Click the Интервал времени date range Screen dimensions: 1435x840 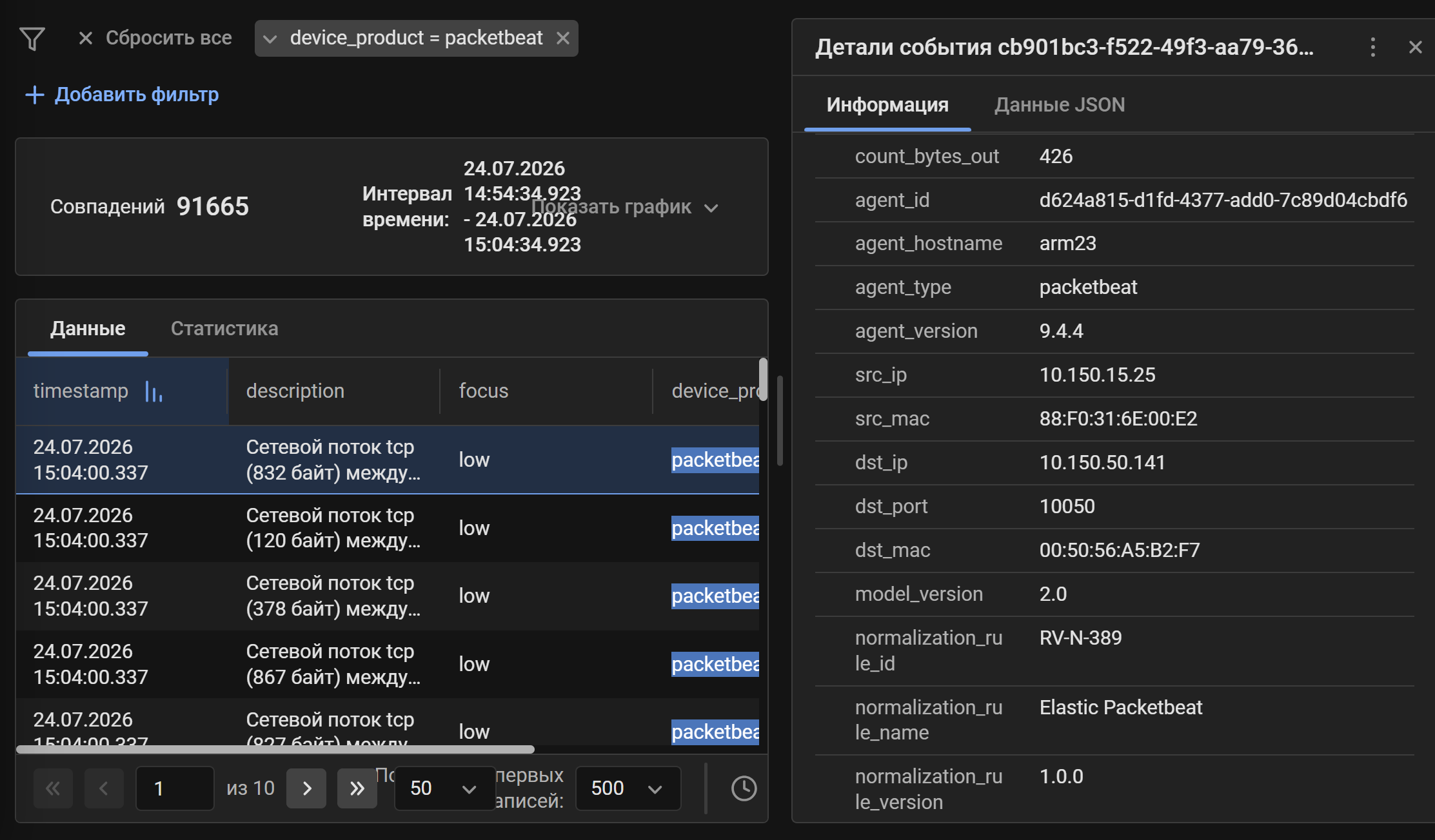522,206
